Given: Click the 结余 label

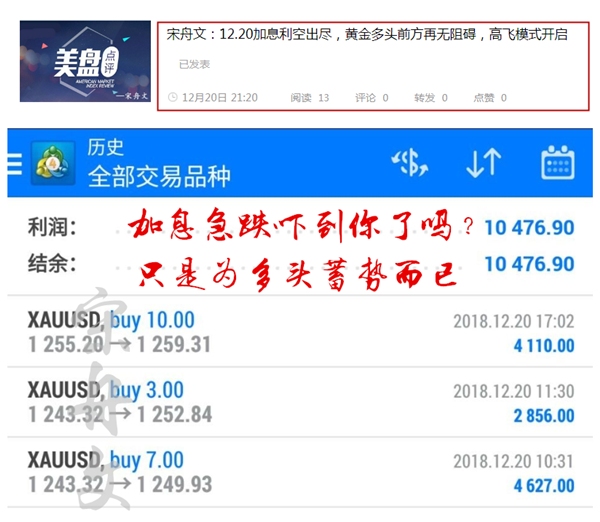Looking at the screenshot, I should 52,264.
